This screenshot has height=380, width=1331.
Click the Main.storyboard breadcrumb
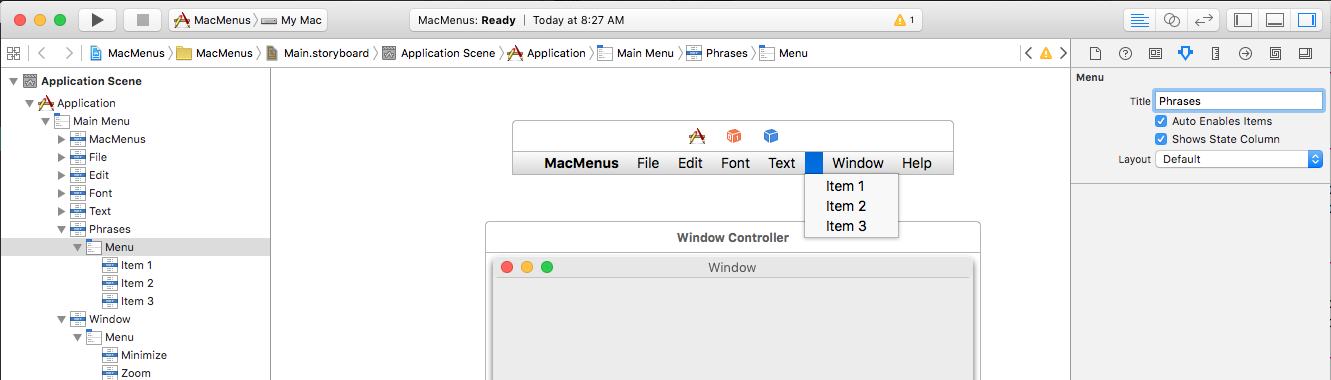[x=318, y=53]
